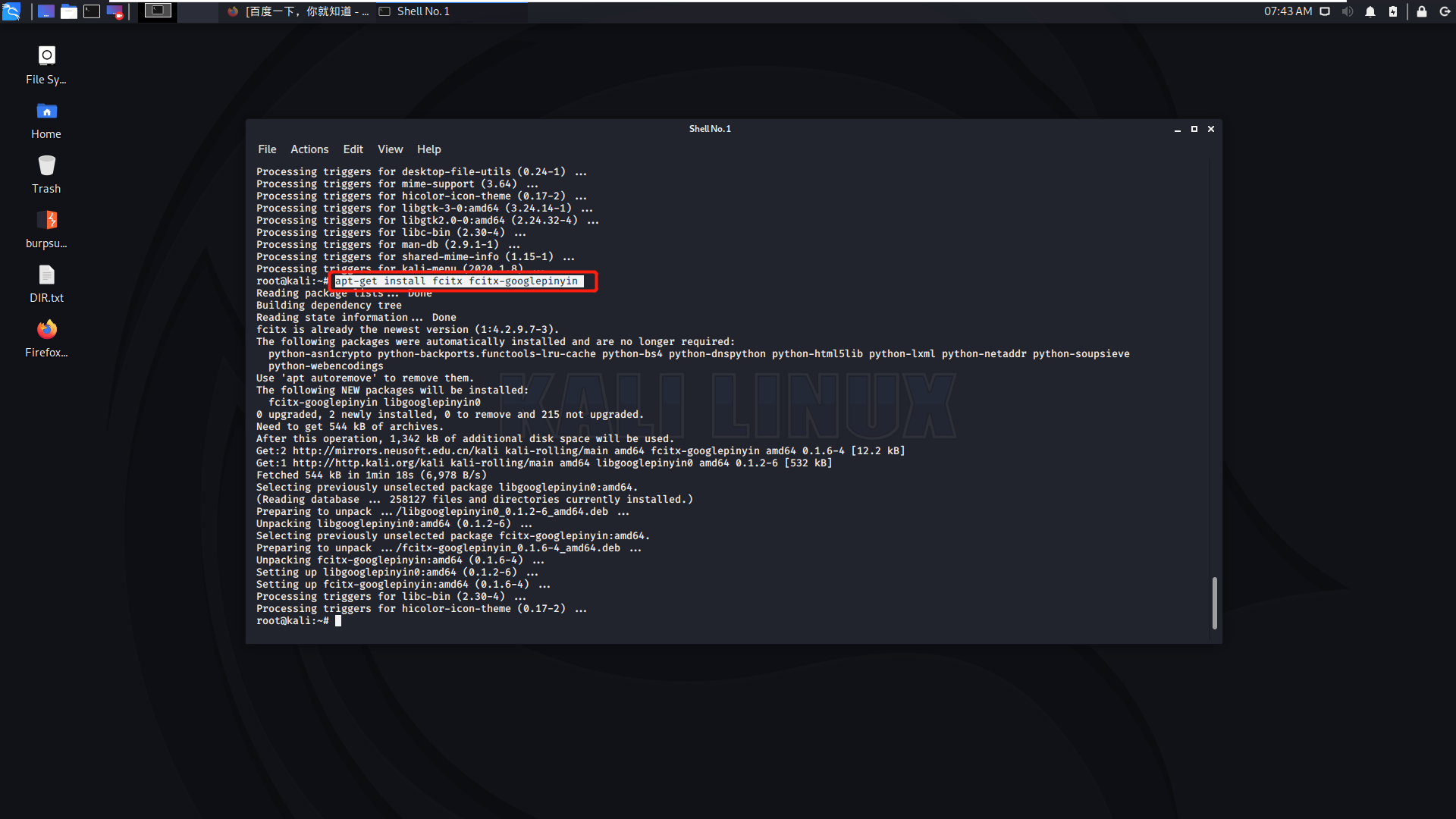Click the lock screen icon
1456x819 pixels.
pyautogui.click(x=1422, y=11)
